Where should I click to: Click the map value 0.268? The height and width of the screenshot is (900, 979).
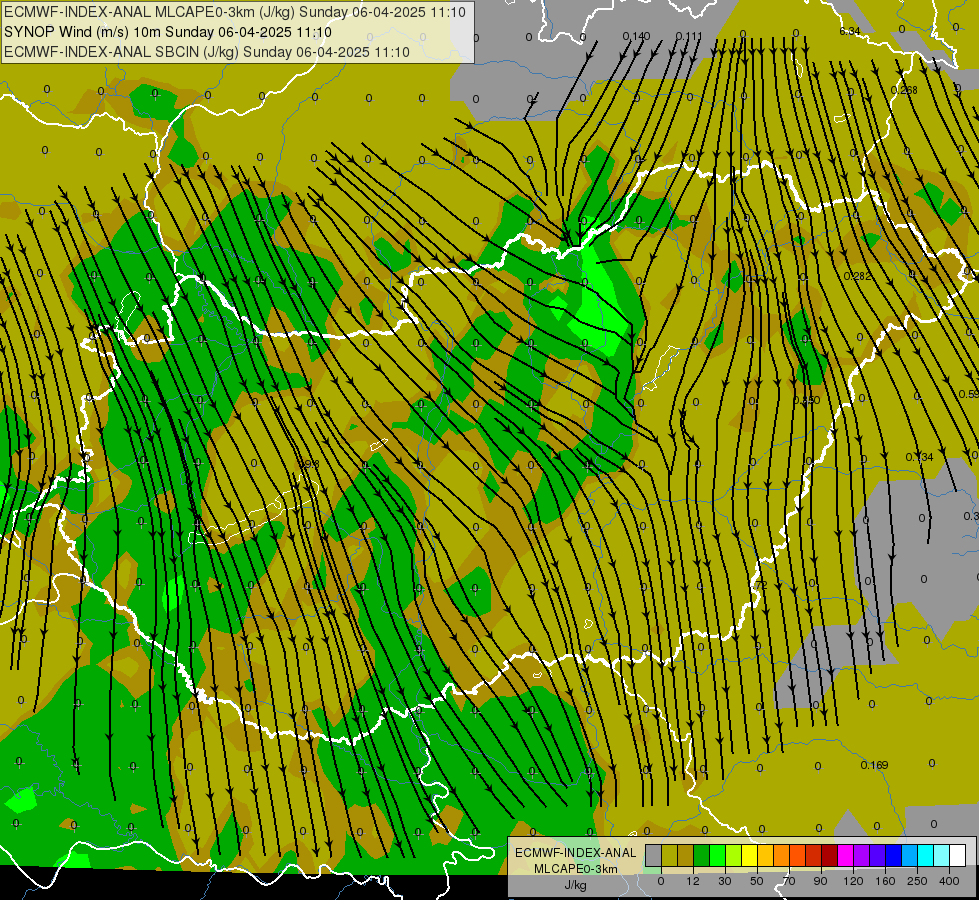(904, 90)
